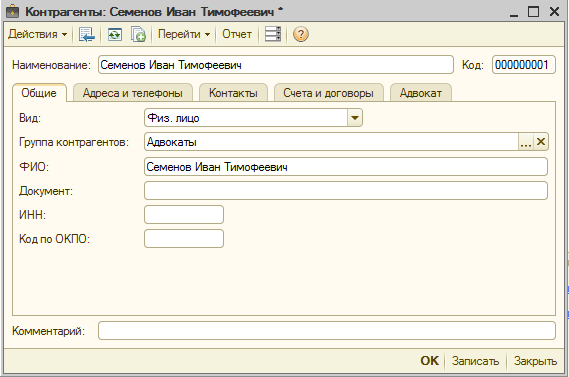Screen dimensions: 569x377
Task: Click the find-in-list toolbar icon
Action: pyautogui.click(x=86, y=34)
